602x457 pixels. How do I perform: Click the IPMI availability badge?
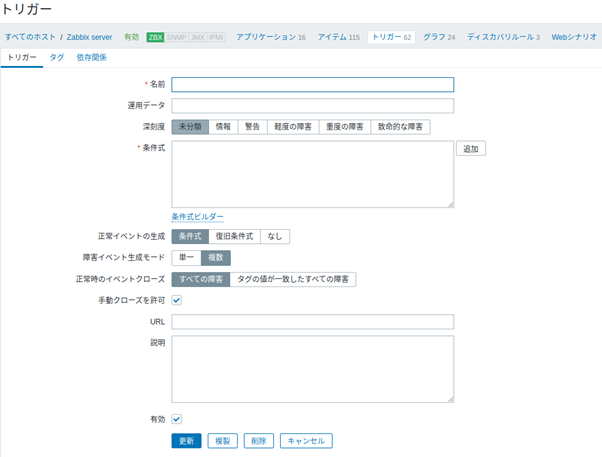pos(216,37)
